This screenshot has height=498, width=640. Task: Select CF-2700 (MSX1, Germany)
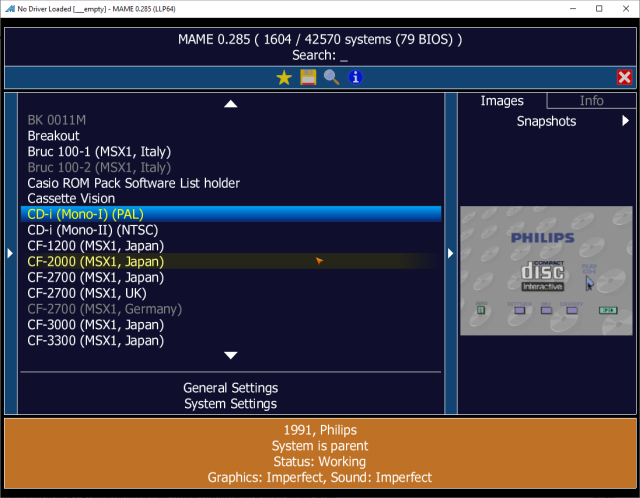(231, 309)
